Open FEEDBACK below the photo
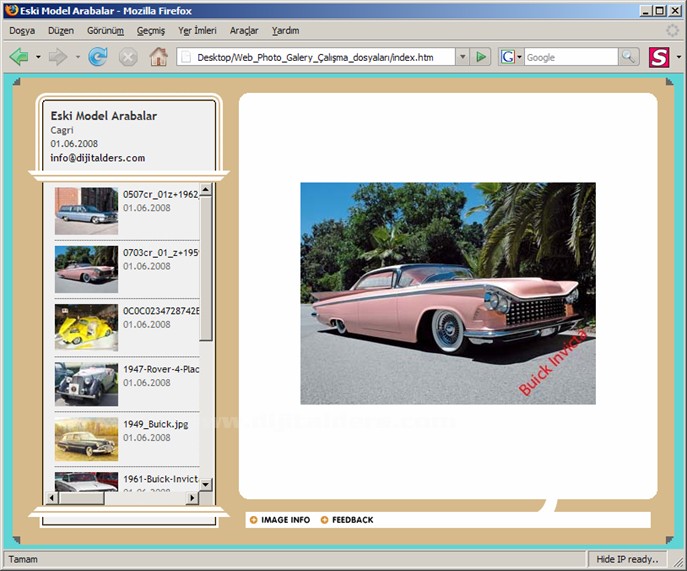 click(353, 520)
